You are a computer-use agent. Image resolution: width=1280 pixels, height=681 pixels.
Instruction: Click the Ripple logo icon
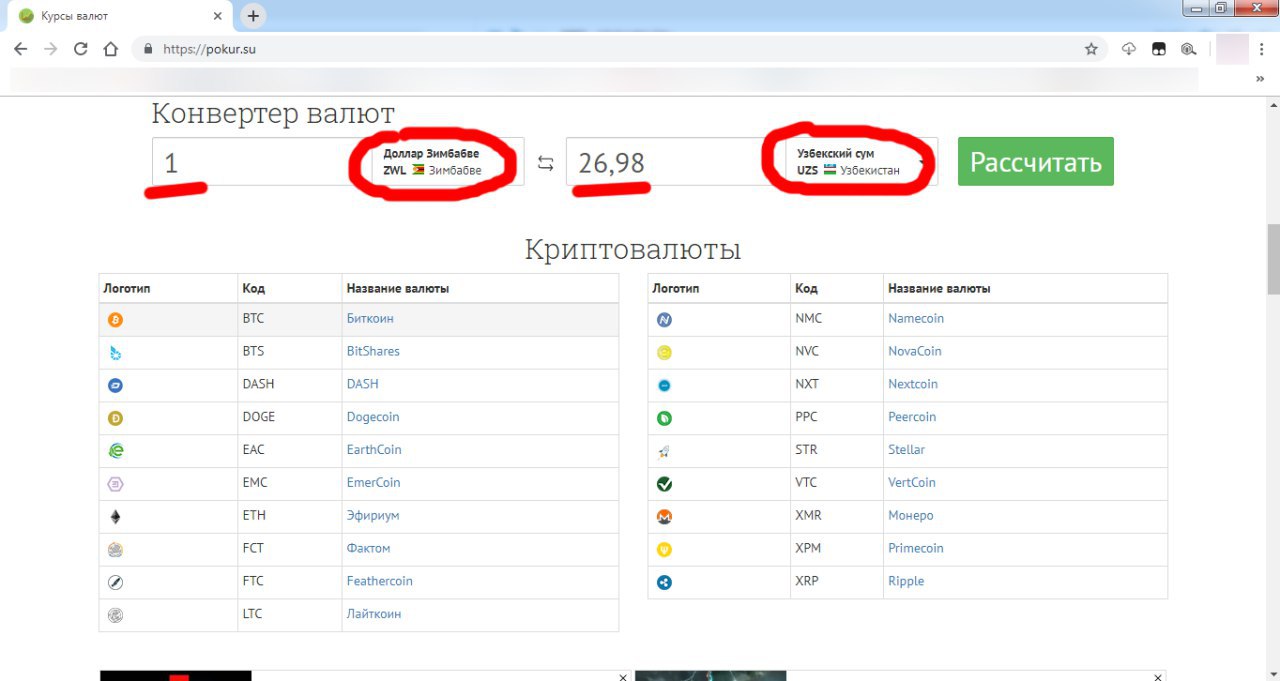point(664,582)
